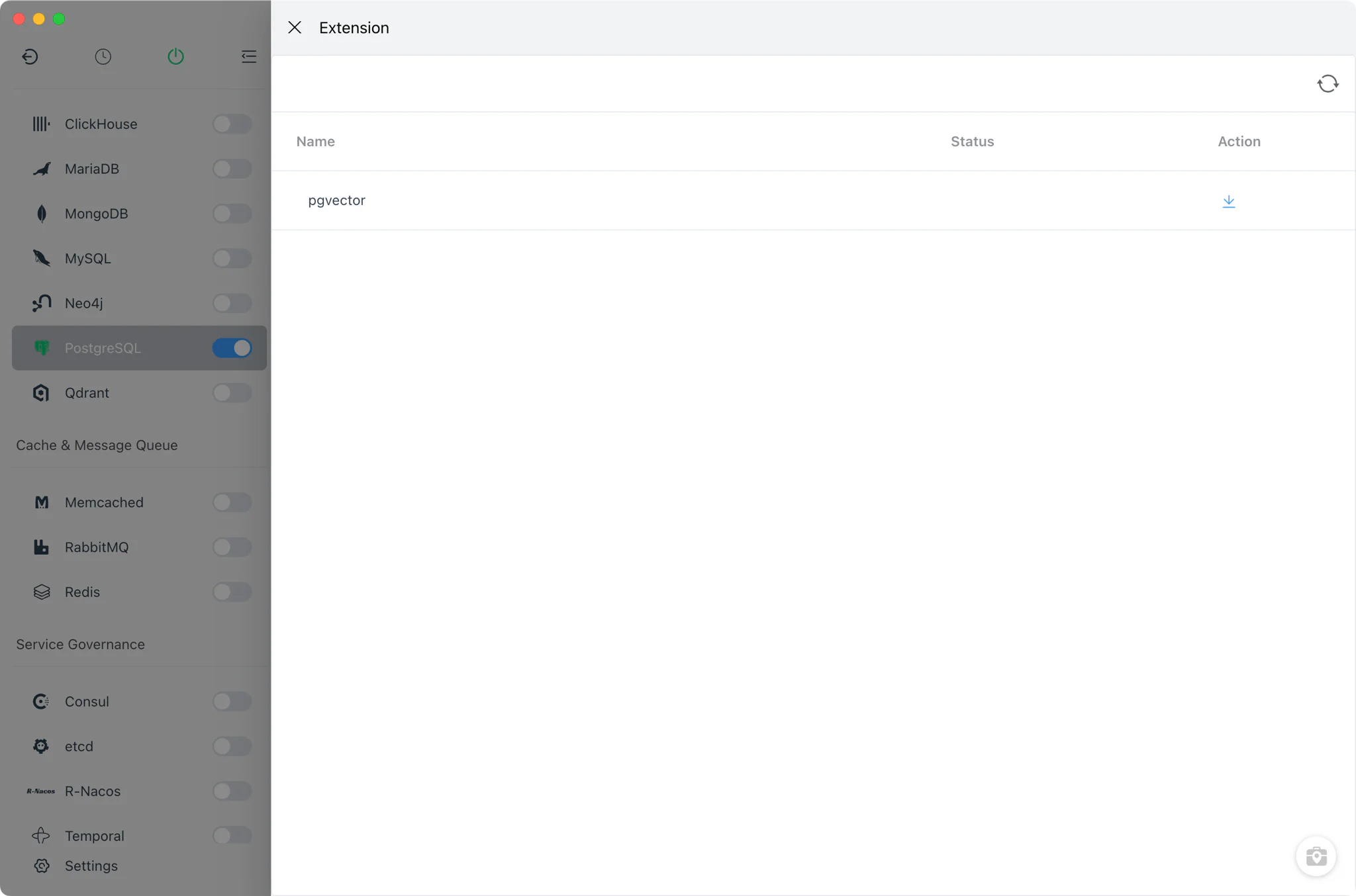Enable the R-Nacos service toggle
The height and width of the screenshot is (896, 1356).
232,791
